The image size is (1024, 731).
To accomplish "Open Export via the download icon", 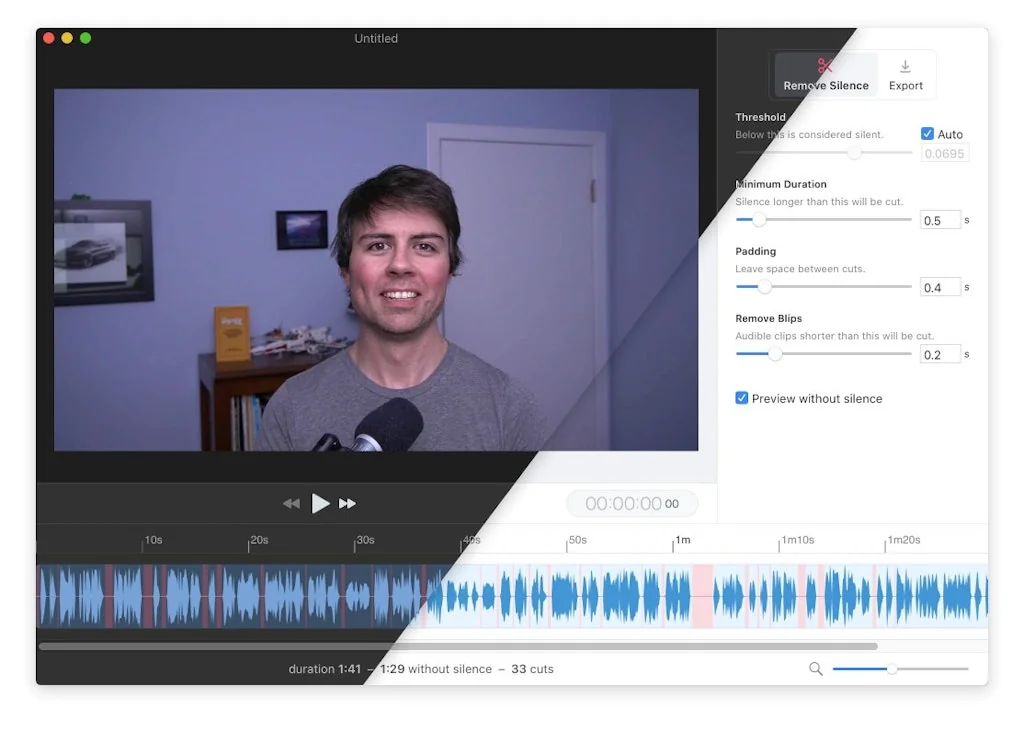I will coord(905,74).
